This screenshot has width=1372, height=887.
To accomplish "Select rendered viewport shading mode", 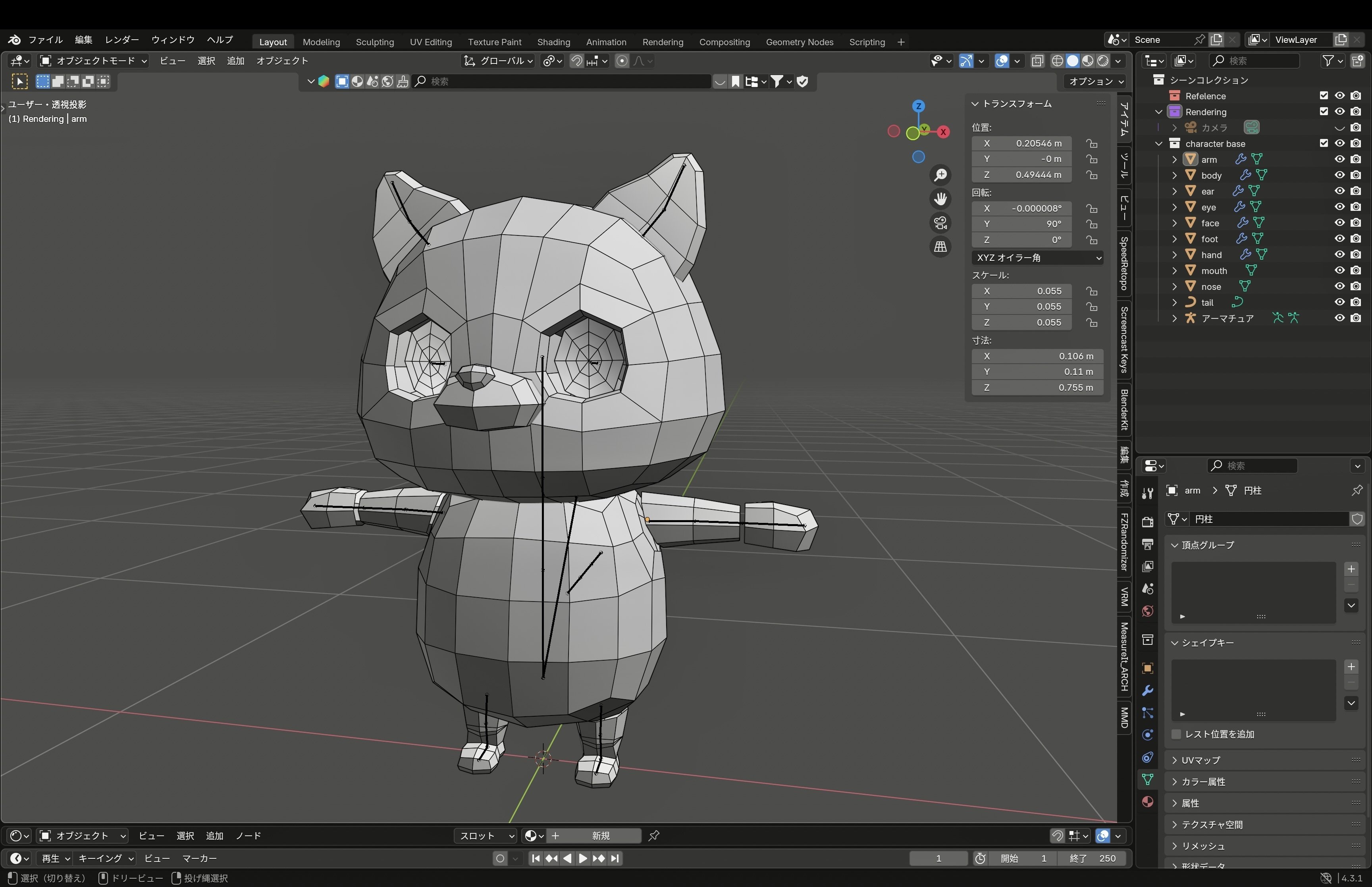I will click(x=1102, y=61).
